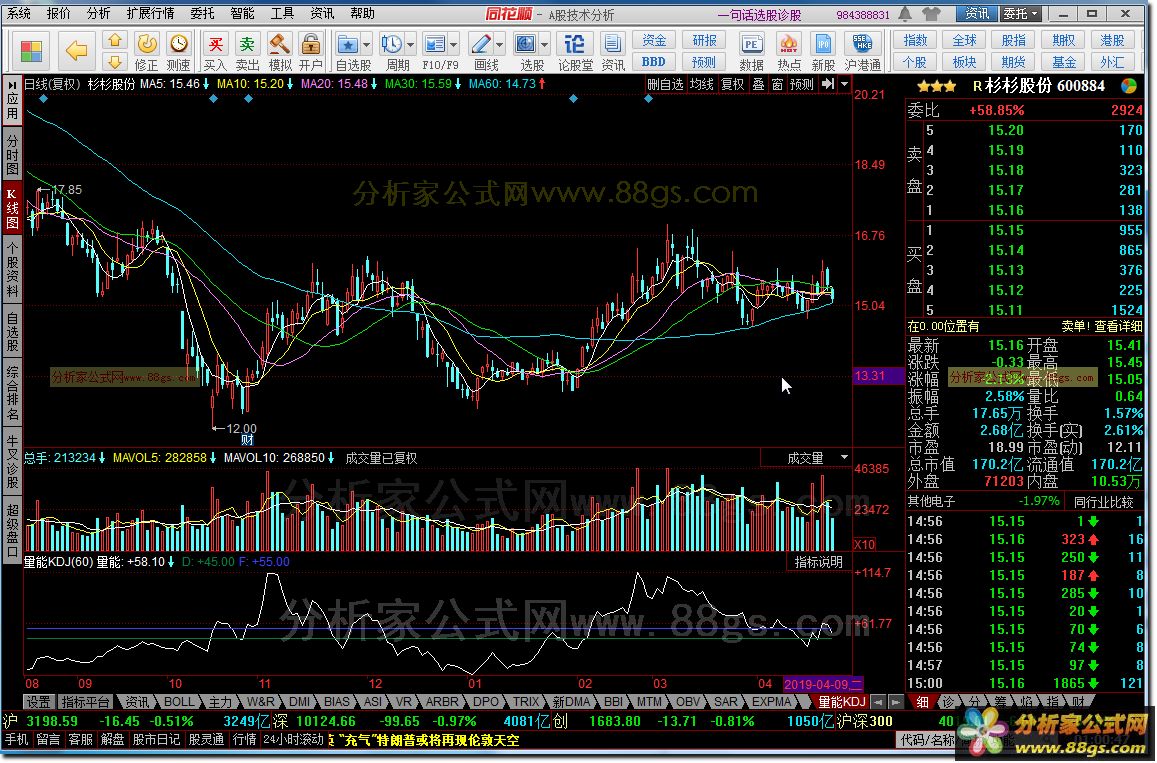Screen dimensions: 1157x763
Task: Toggle the 预测 forecast chart button
Action: (801, 84)
